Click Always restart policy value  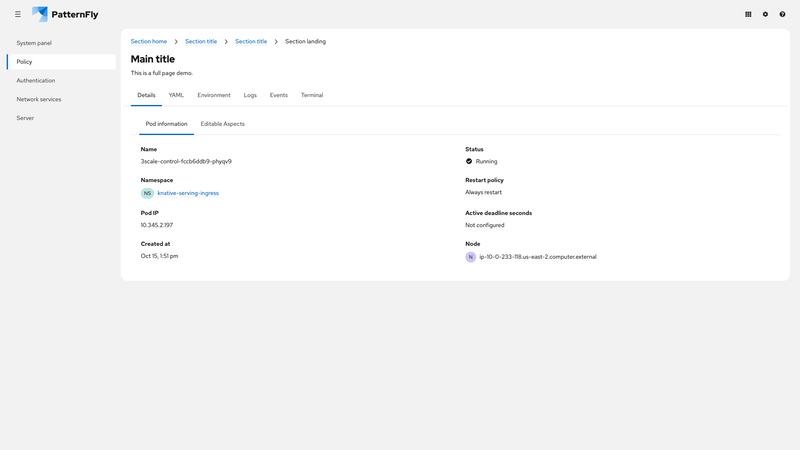[x=483, y=192]
